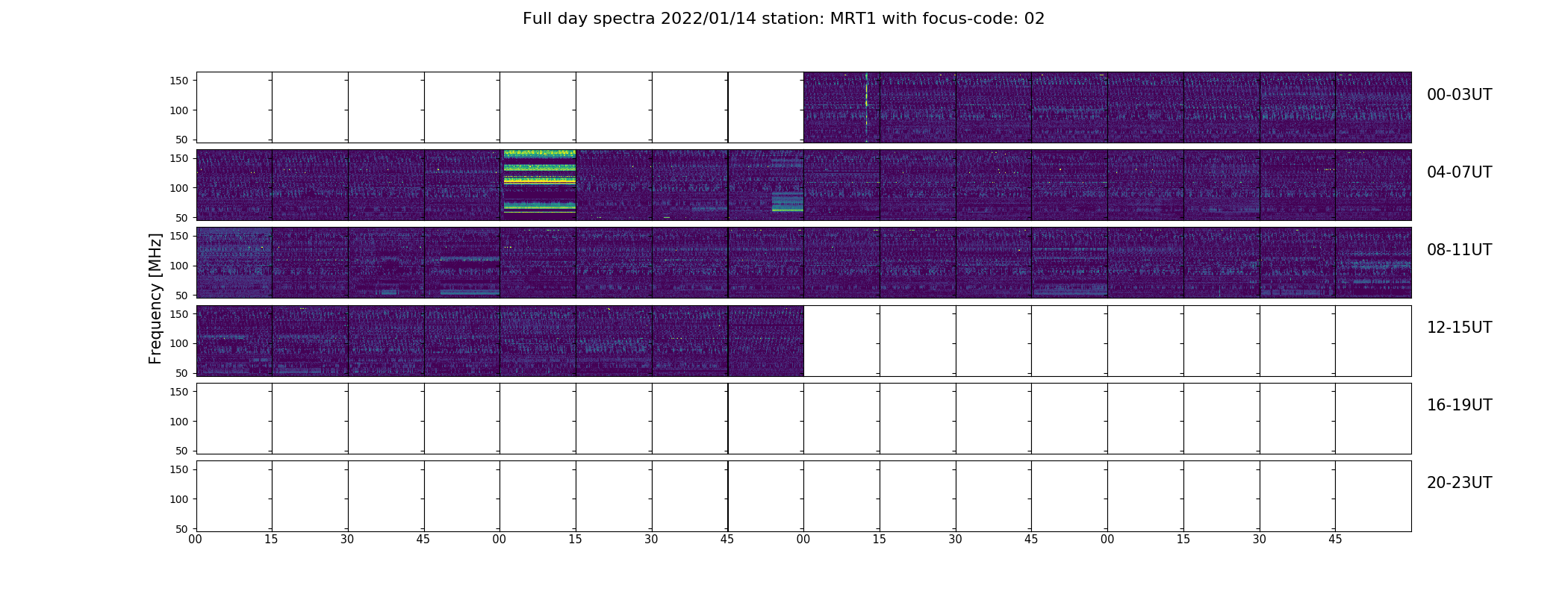Open the 00-03UT panel with vertical yellow streak
Screen dimensions: 1568x597
pos(841,107)
